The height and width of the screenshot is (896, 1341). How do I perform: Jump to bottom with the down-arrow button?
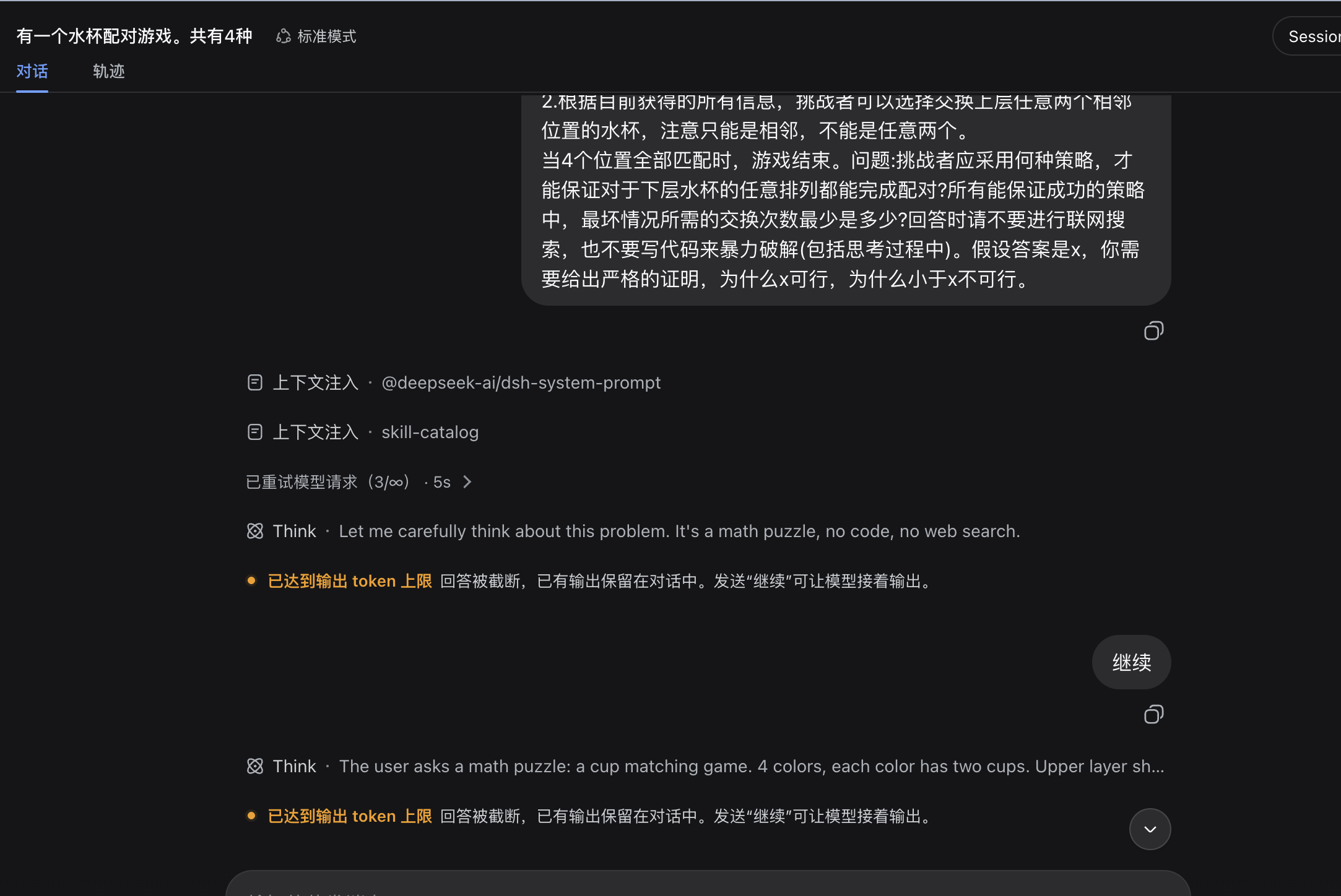(x=1150, y=829)
